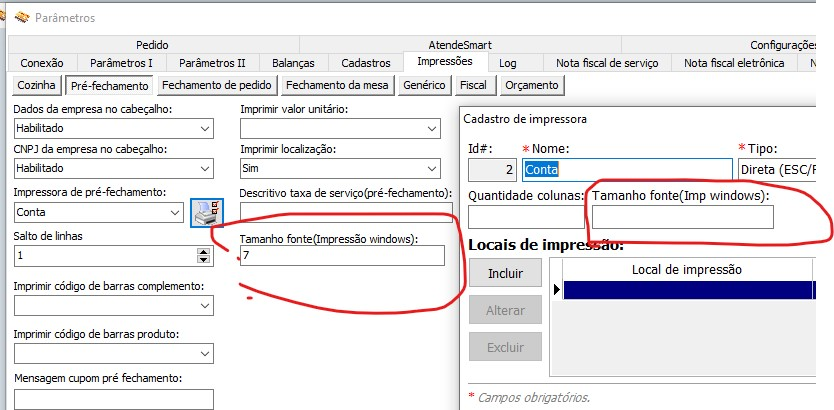
Task: Open printer registration icon next to Conta
Action: [207, 213]
